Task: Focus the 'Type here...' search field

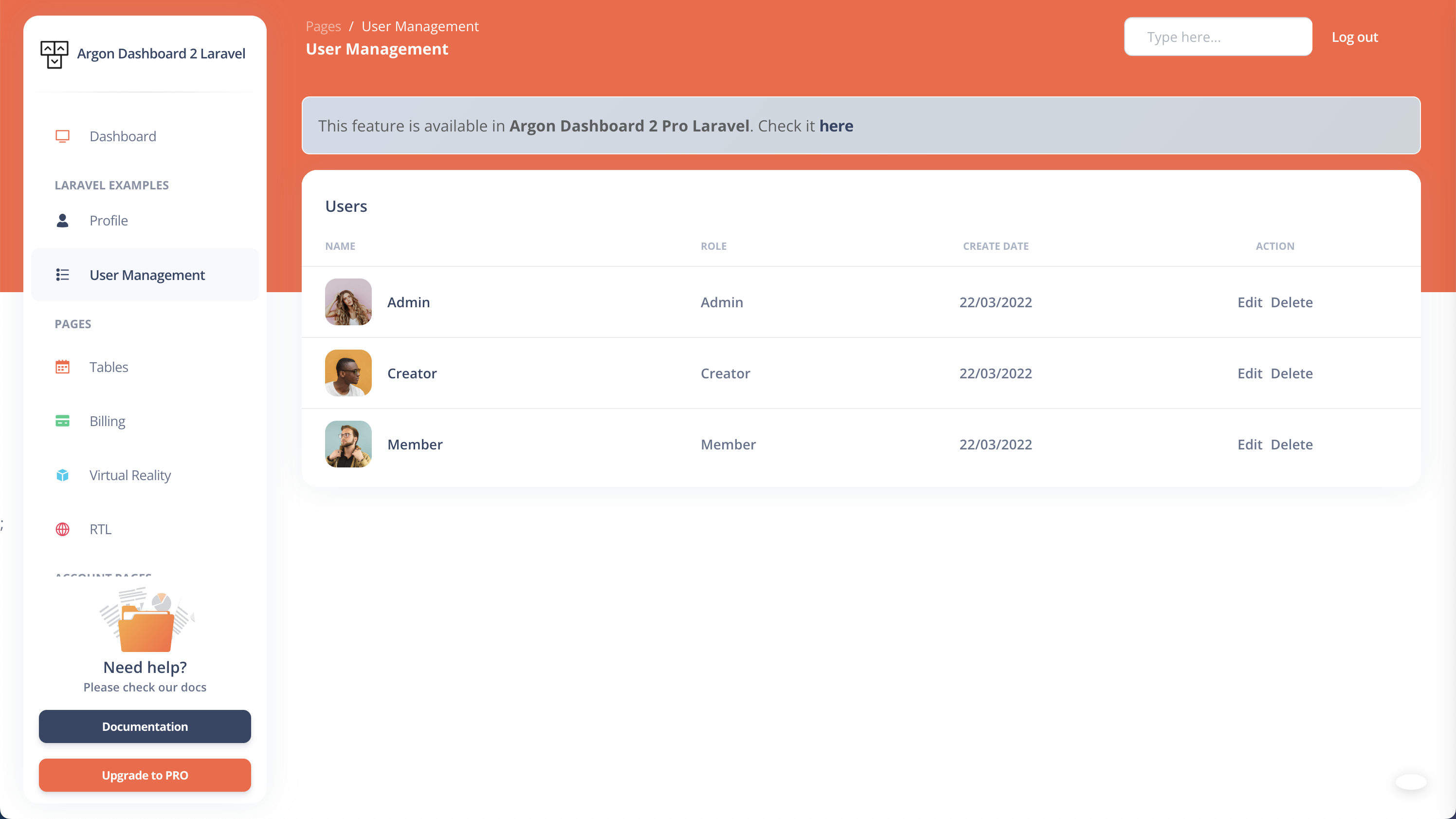Action: coord(1218,37)
